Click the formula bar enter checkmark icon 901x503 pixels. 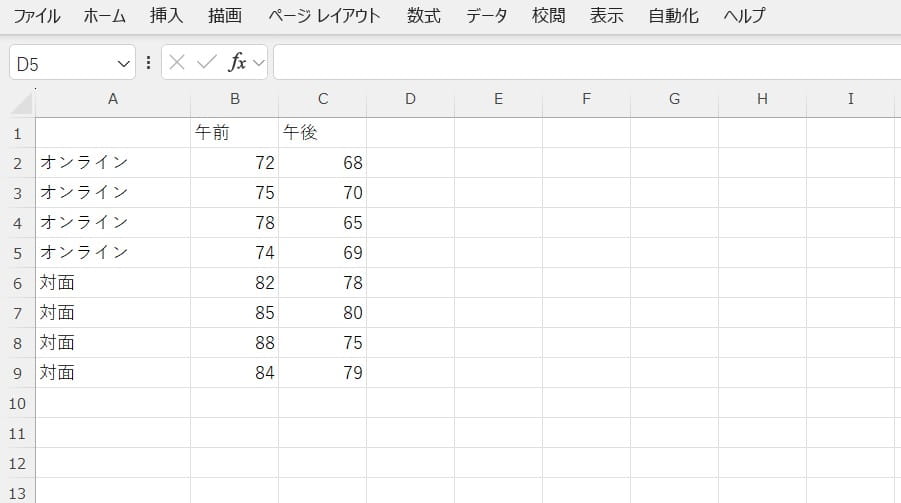pyautogui.click(x=207, y=63)
